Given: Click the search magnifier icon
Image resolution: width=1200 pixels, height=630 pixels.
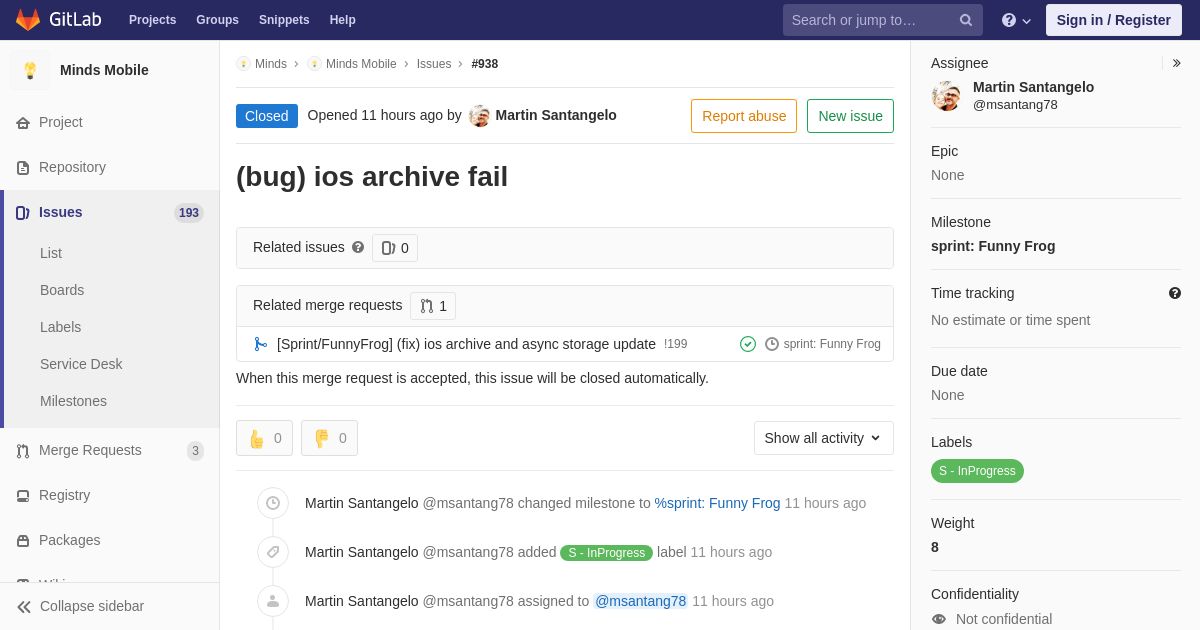Looking at the screenshot, I should [x=966, y=20].
